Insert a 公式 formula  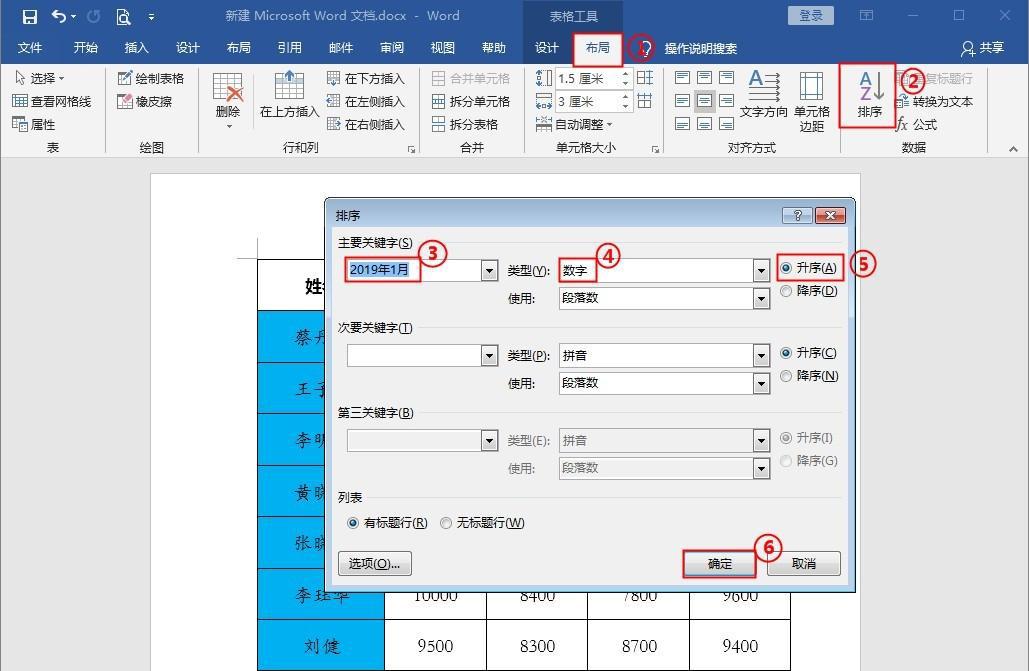point(917,124)
